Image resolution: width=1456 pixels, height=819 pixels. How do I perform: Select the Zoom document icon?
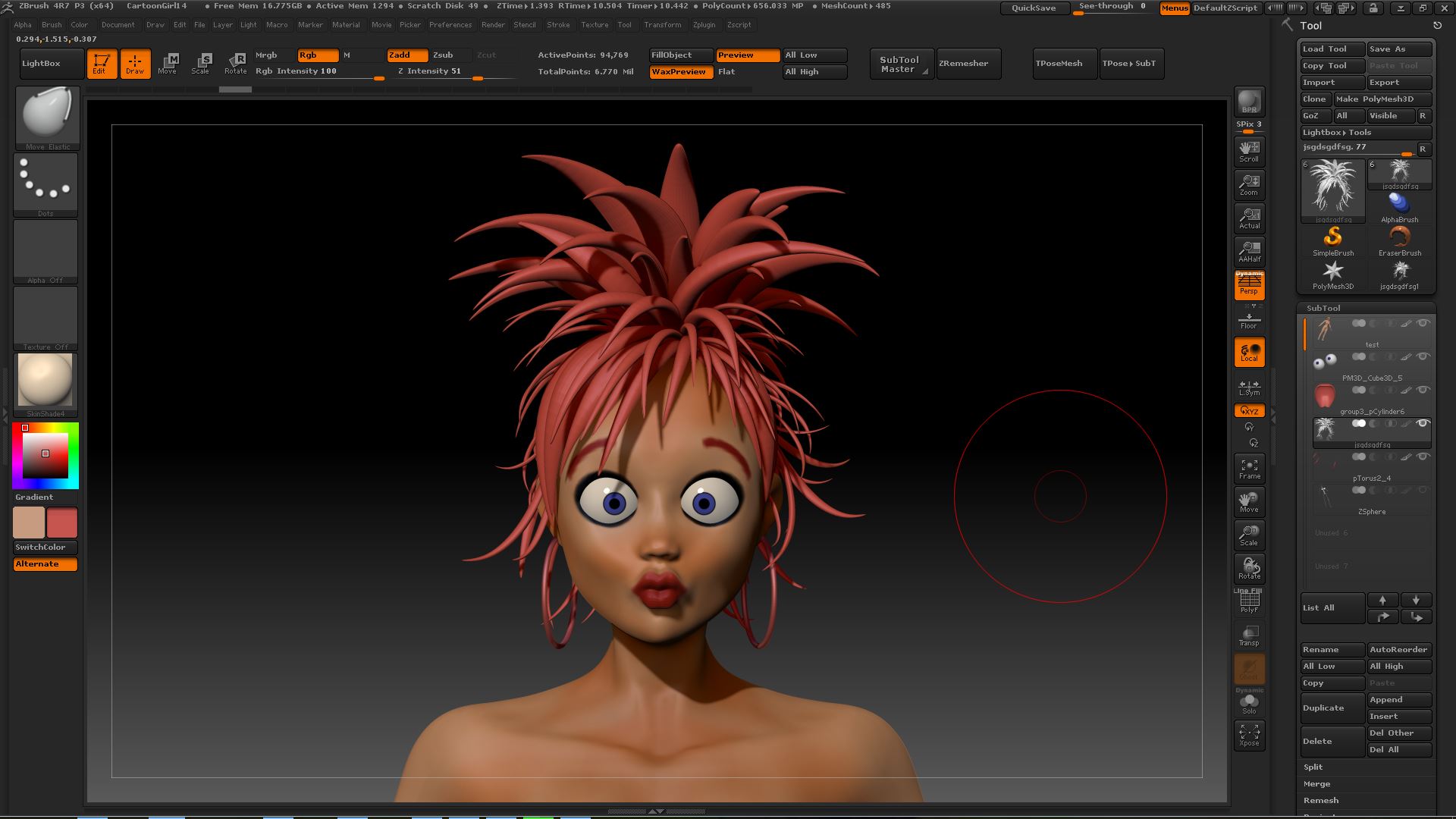(1249, 185)
